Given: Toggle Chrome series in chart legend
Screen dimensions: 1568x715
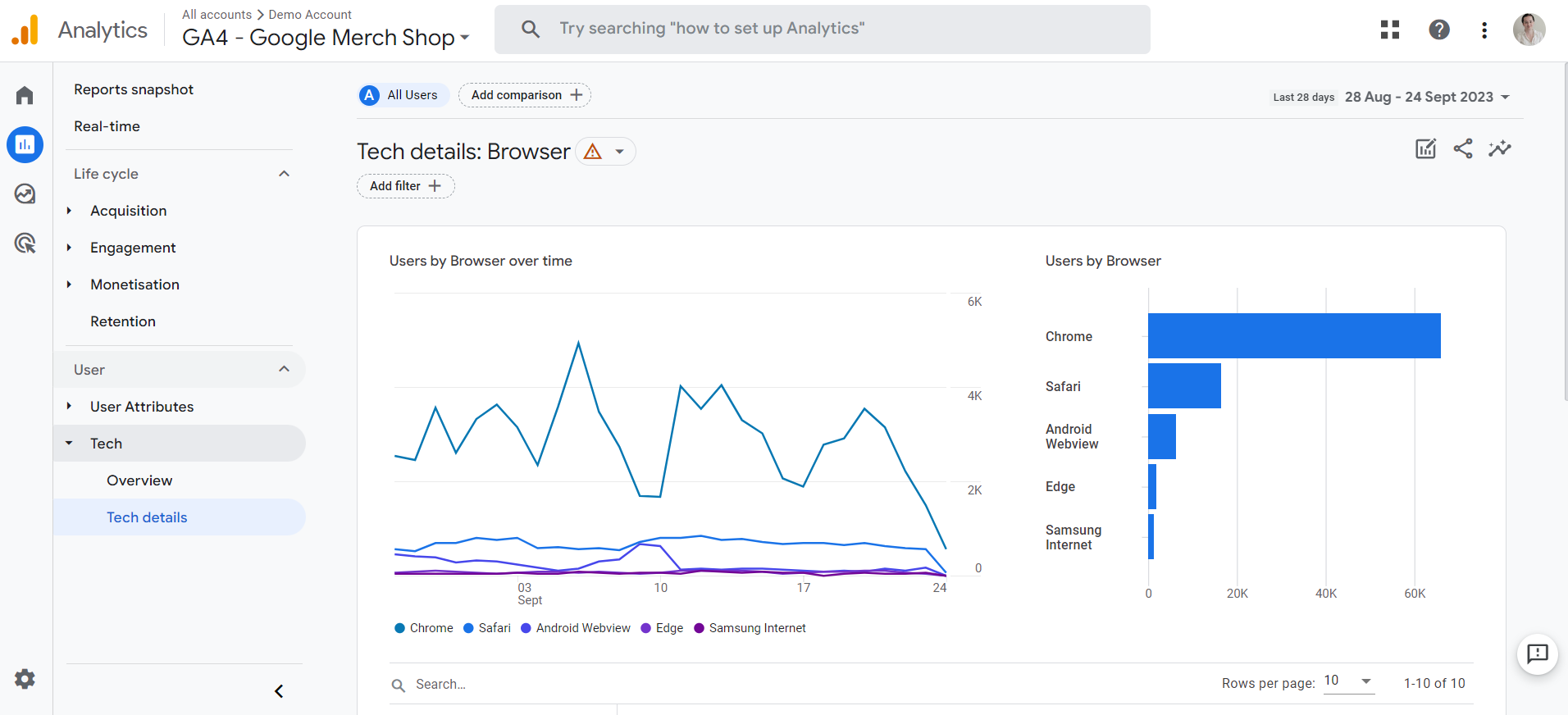Looking at the screenshot, I should coord(423,628).
